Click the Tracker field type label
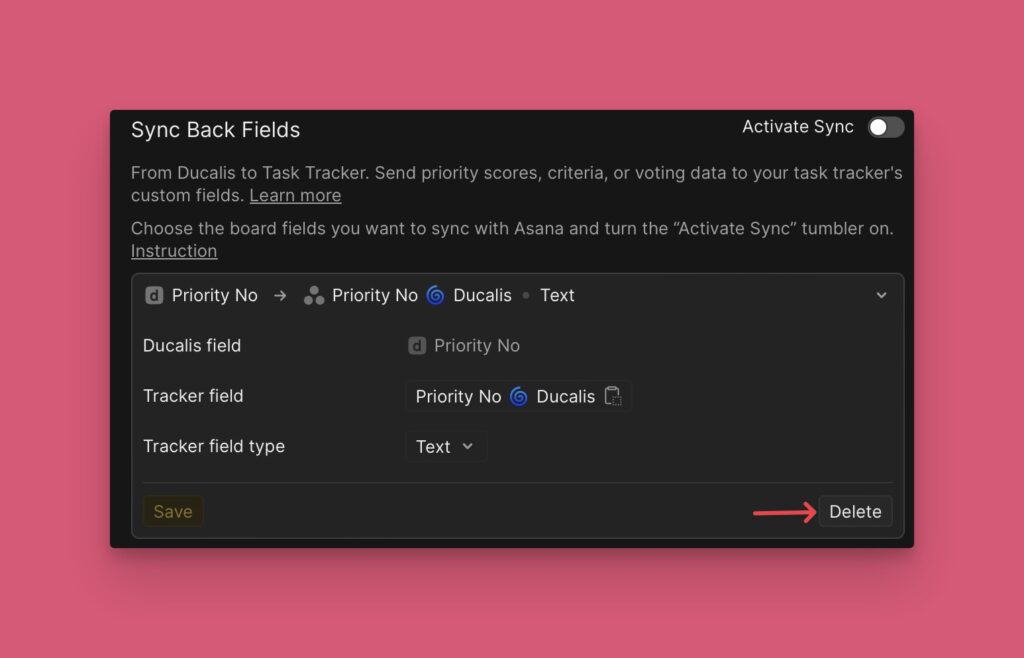 point(214,446)
